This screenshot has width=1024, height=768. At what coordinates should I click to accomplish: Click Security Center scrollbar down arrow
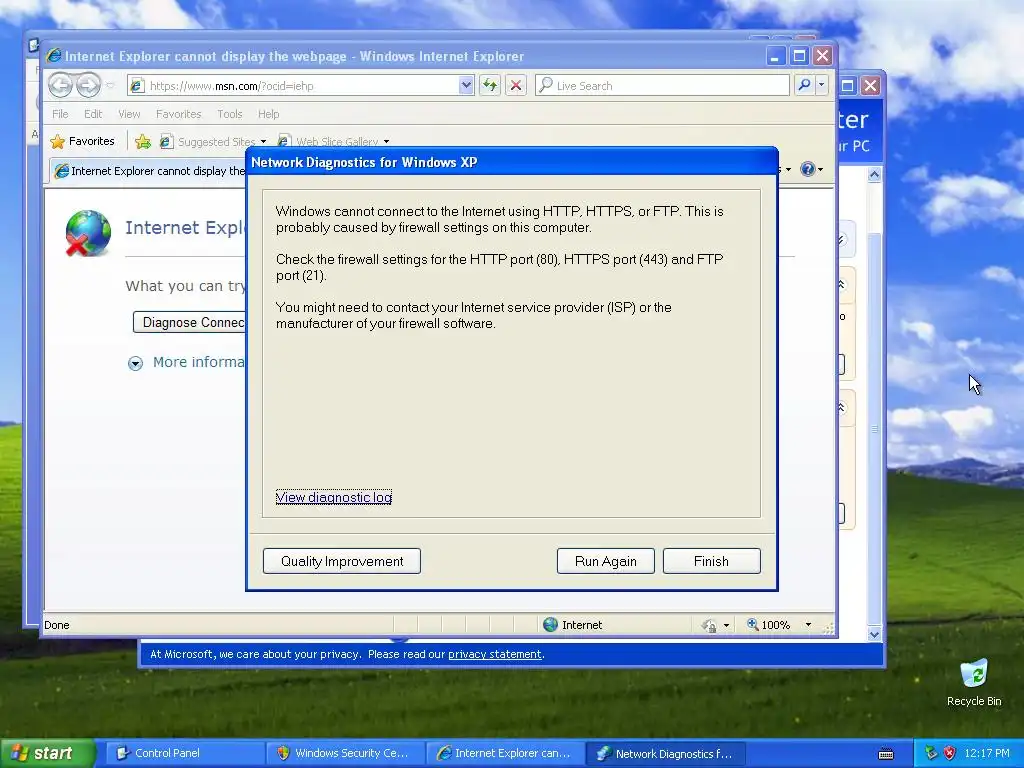tap(874, 633)
